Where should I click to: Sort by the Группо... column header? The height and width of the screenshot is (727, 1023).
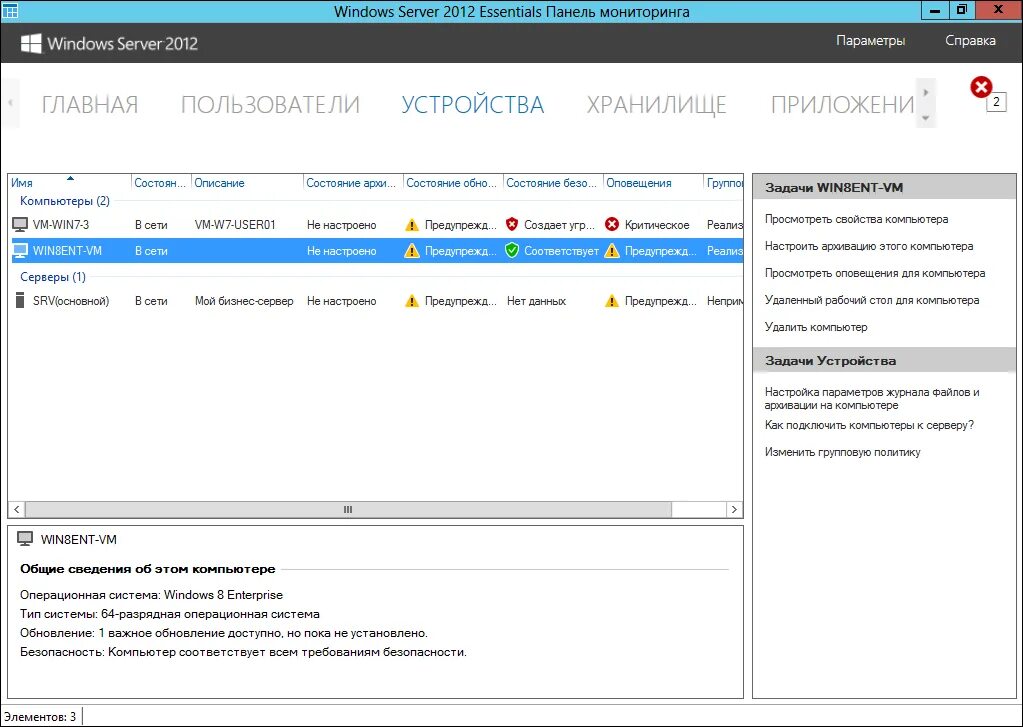pos(724,183)
